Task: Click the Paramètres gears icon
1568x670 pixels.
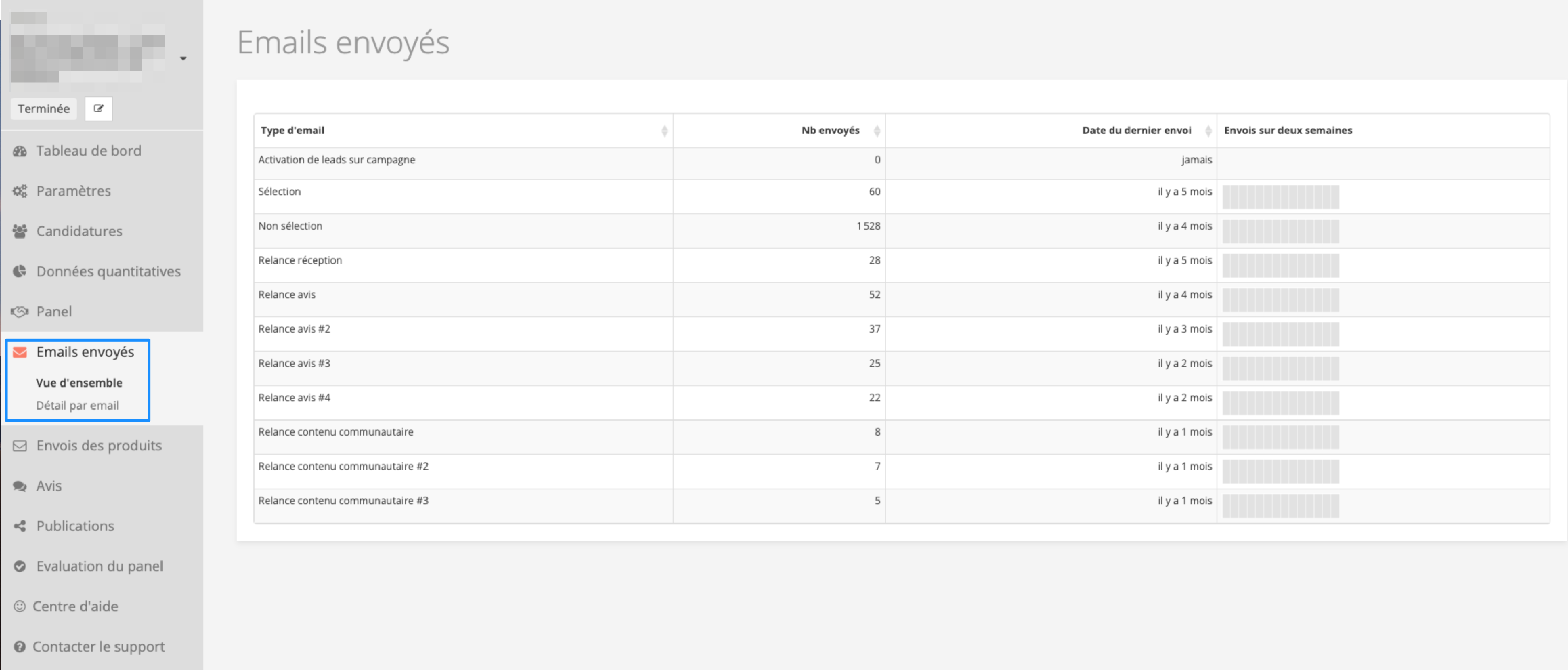Action: [x=19, y=191]
